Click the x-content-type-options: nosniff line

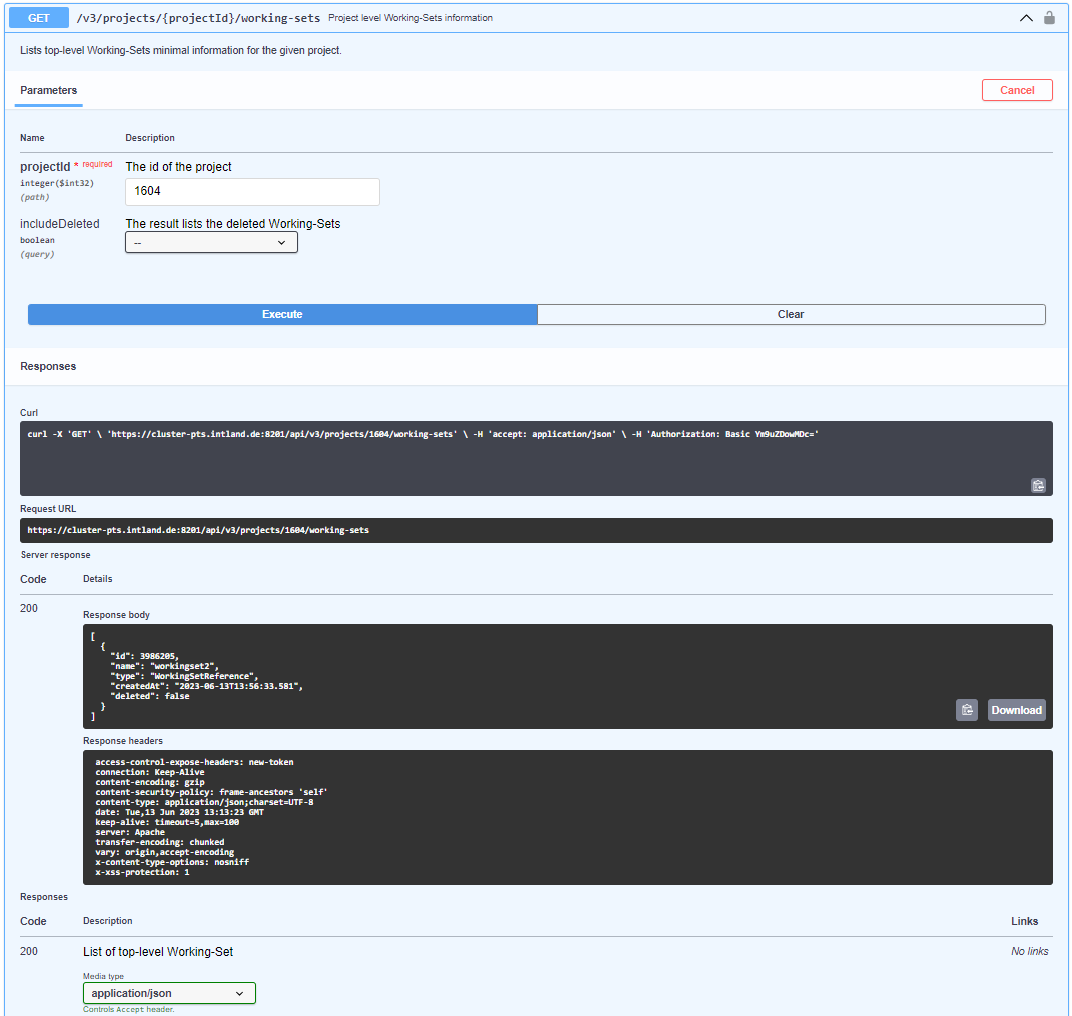tap(172, 862)
